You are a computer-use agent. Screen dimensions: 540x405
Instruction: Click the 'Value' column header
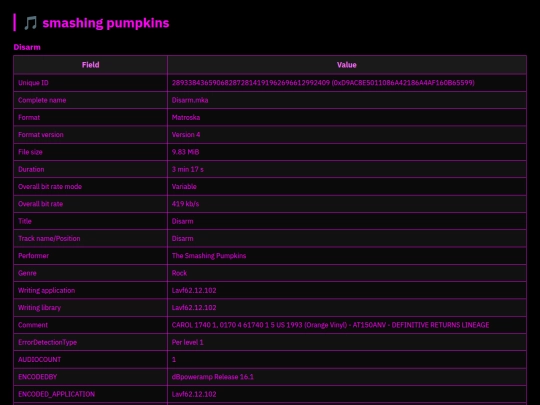coord(347,65)
